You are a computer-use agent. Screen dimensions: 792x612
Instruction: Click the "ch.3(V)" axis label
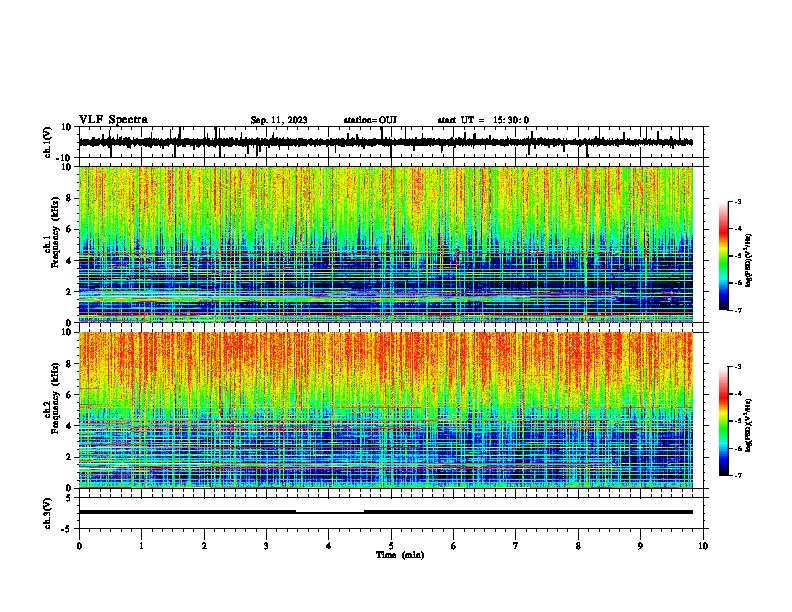pos(47,513)
